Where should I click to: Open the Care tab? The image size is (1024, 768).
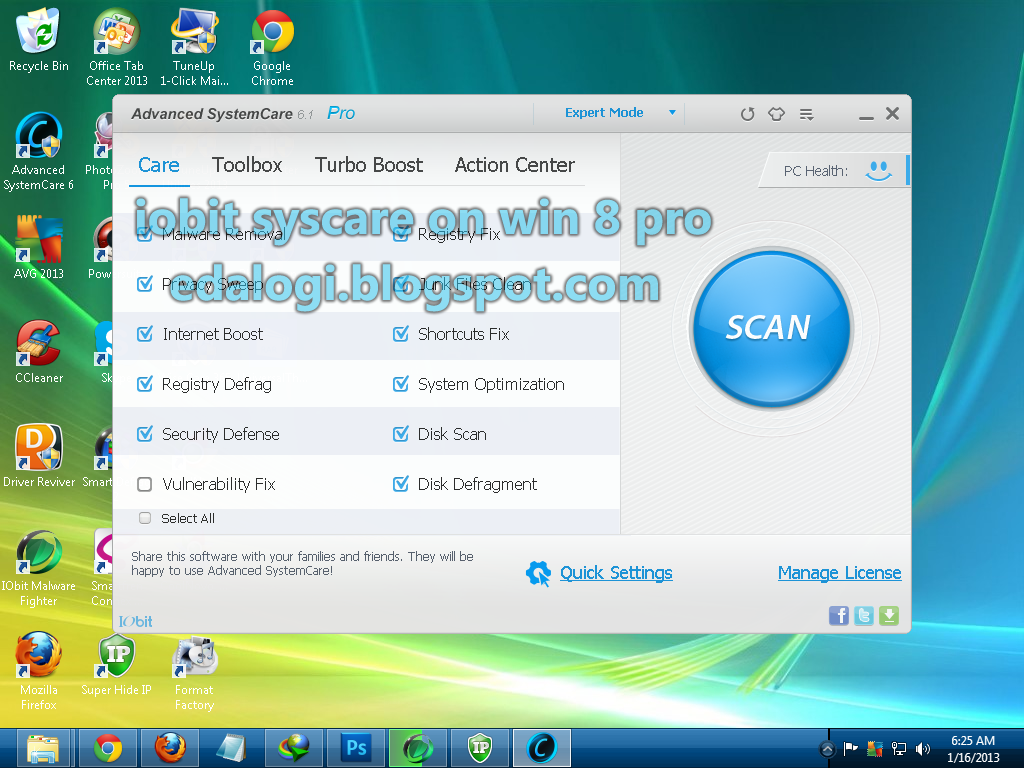pos(159,165)
